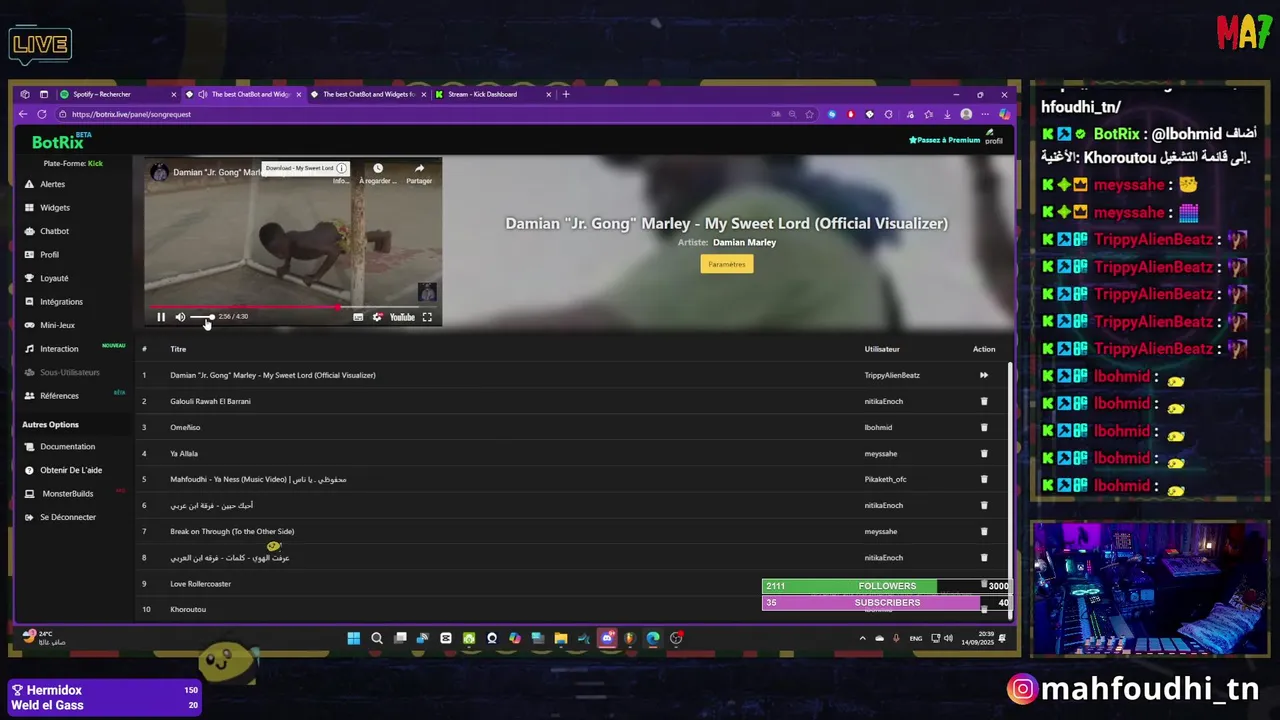Screen dimensions: 1280x720
Task: Open Interaction in the sidebar
Action: (59, 349)
